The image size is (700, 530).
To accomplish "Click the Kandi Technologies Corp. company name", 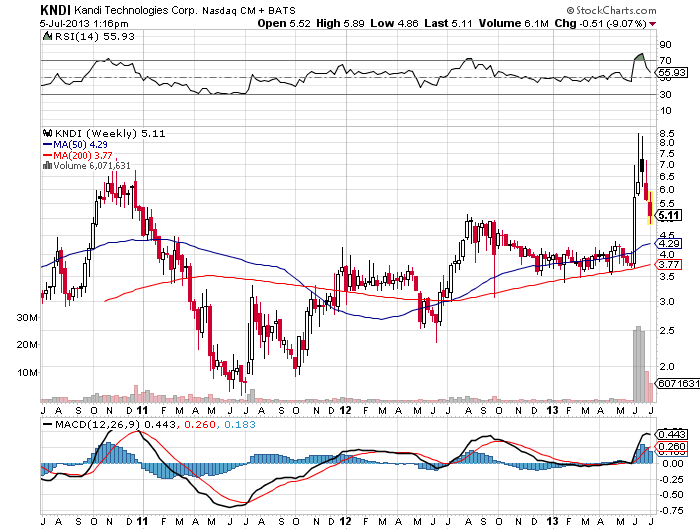I will click(135, 10).
